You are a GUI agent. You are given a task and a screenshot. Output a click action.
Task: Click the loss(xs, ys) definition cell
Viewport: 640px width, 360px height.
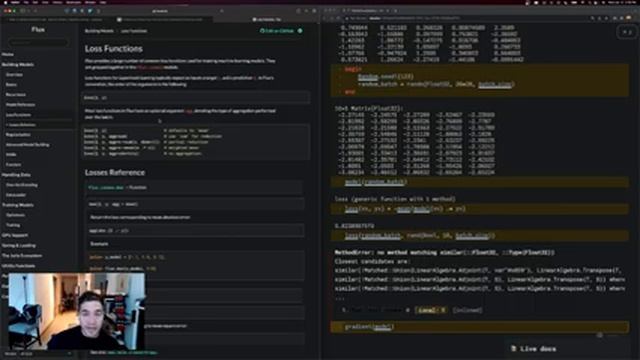(x=480, y=209)
